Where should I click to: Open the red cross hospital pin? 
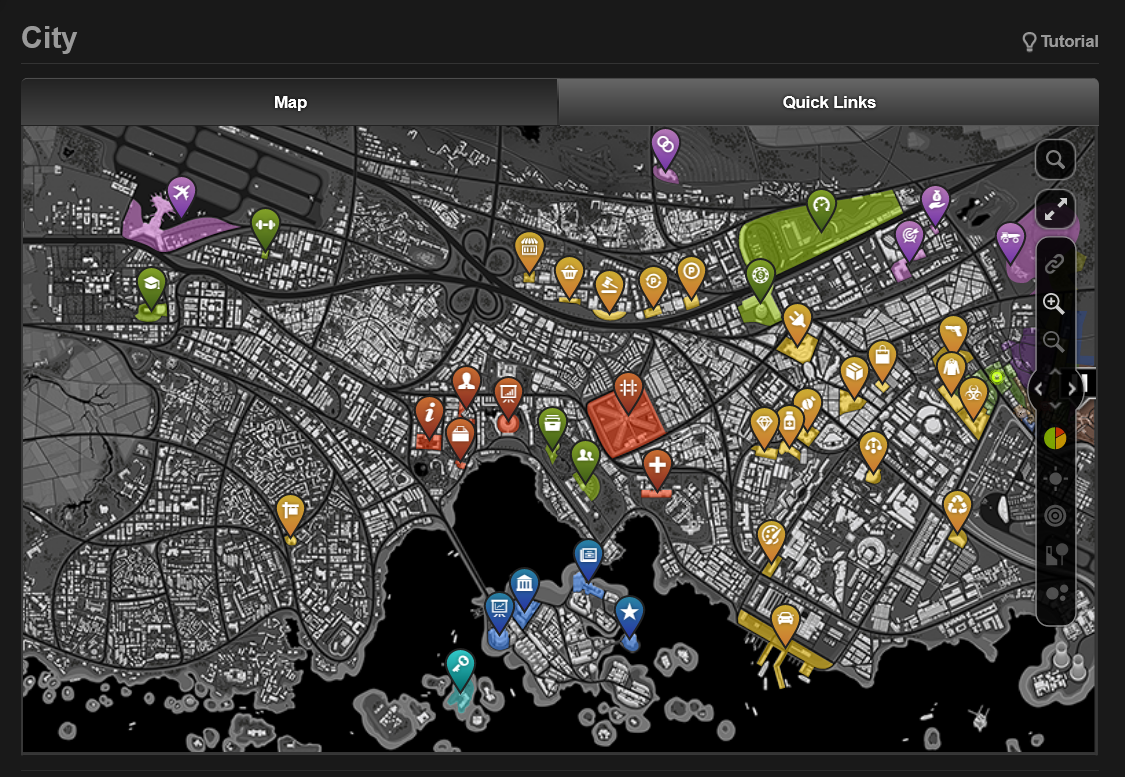pyautogui.click(x=656, y=468)
